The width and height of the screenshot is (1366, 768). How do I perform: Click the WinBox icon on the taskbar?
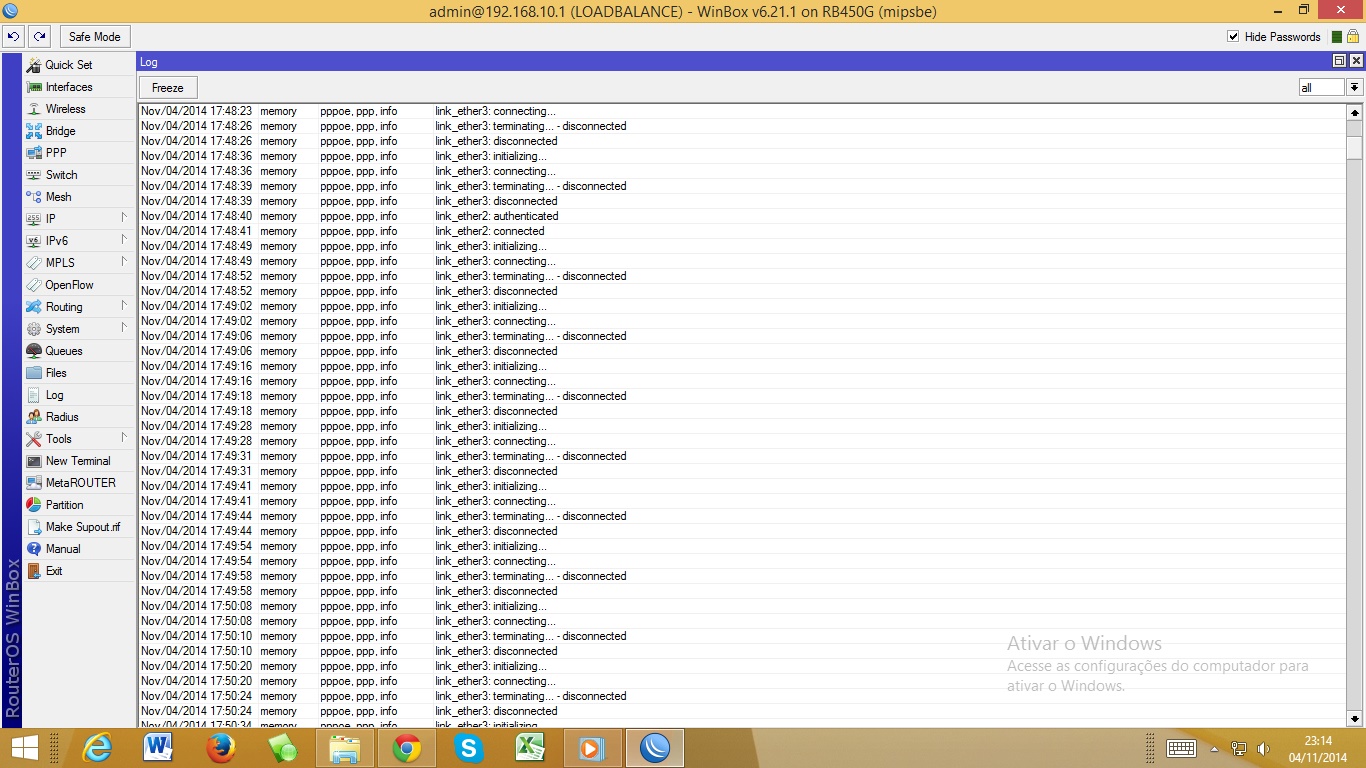pos(655,748)
